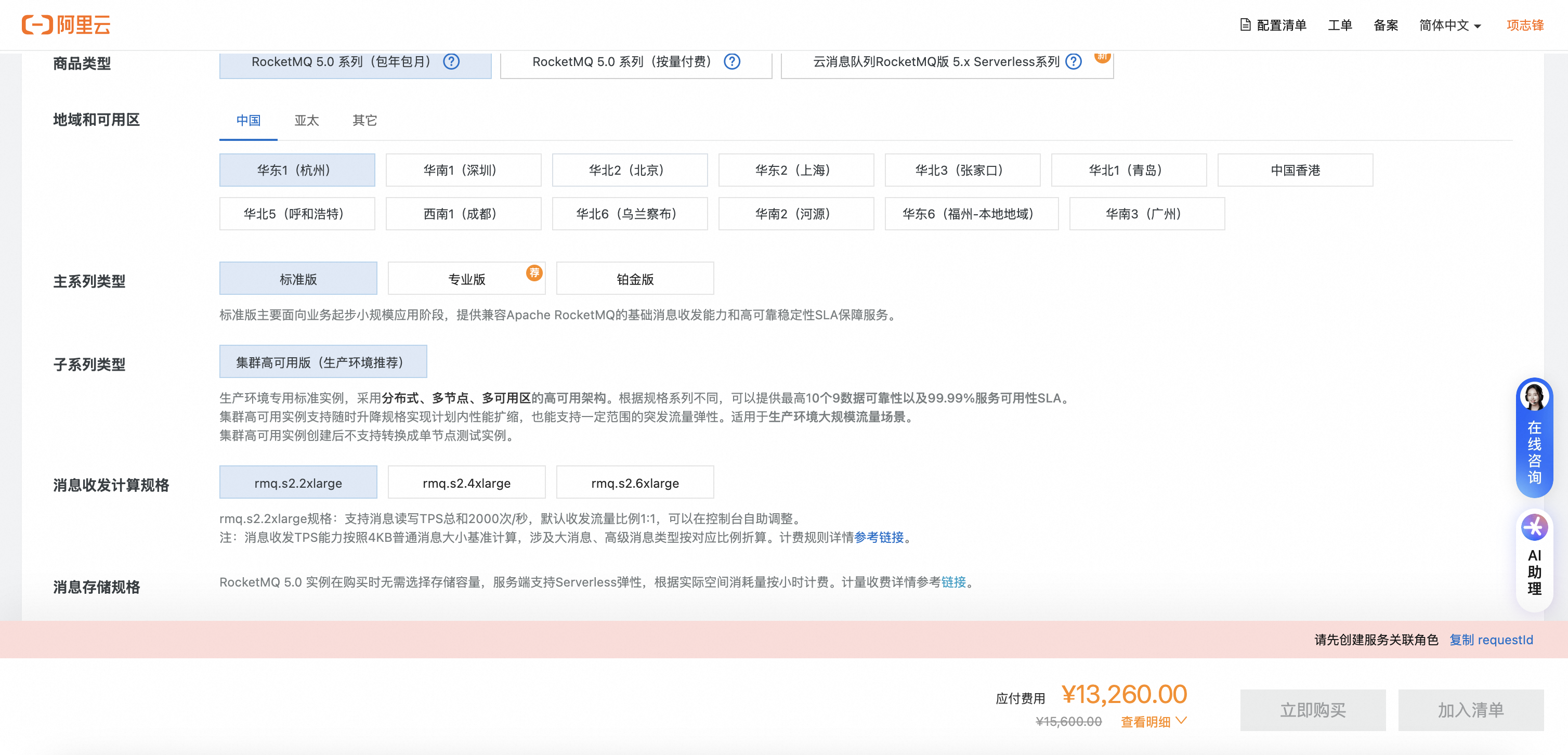Click the 复制 requestId link

(1491, 640)
